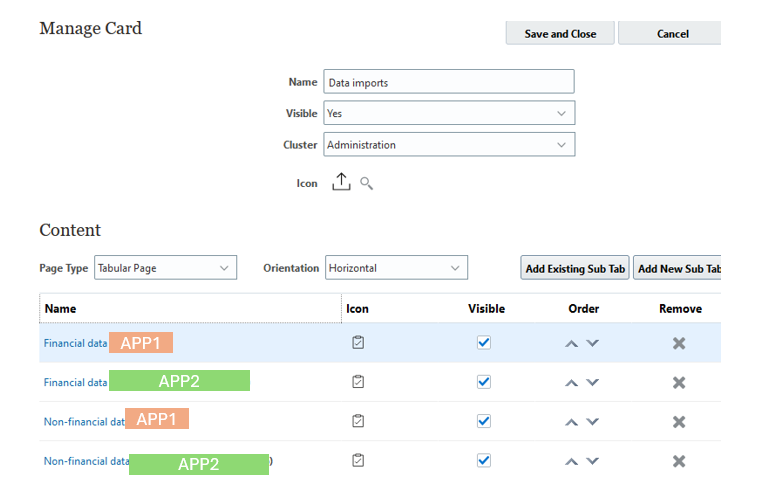Expand the Cluster dropdown showing Administration
The height and width of the screenshot is (492, 773).
[x=449, y=145]
